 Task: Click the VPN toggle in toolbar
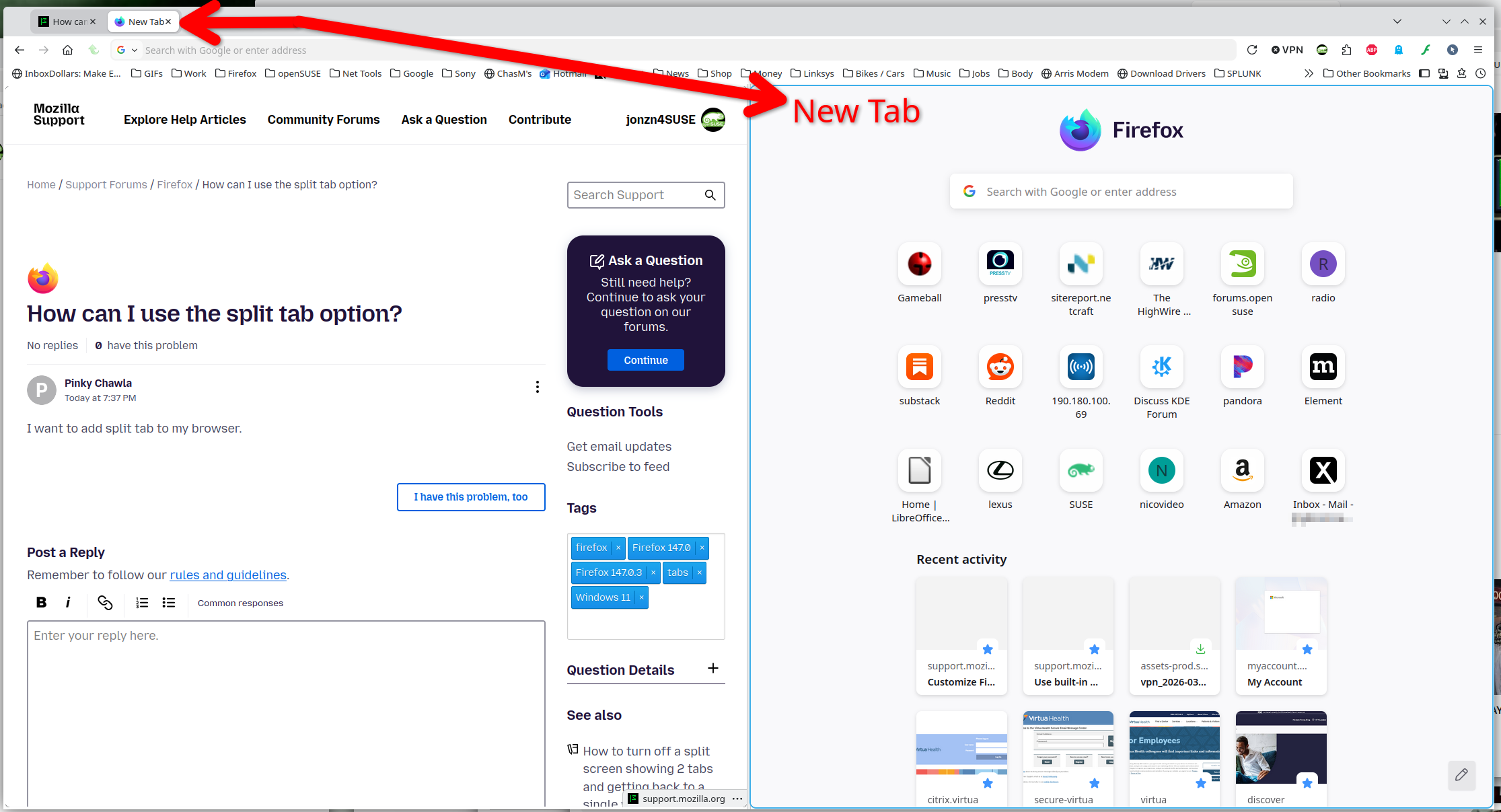coord(1287,50)
